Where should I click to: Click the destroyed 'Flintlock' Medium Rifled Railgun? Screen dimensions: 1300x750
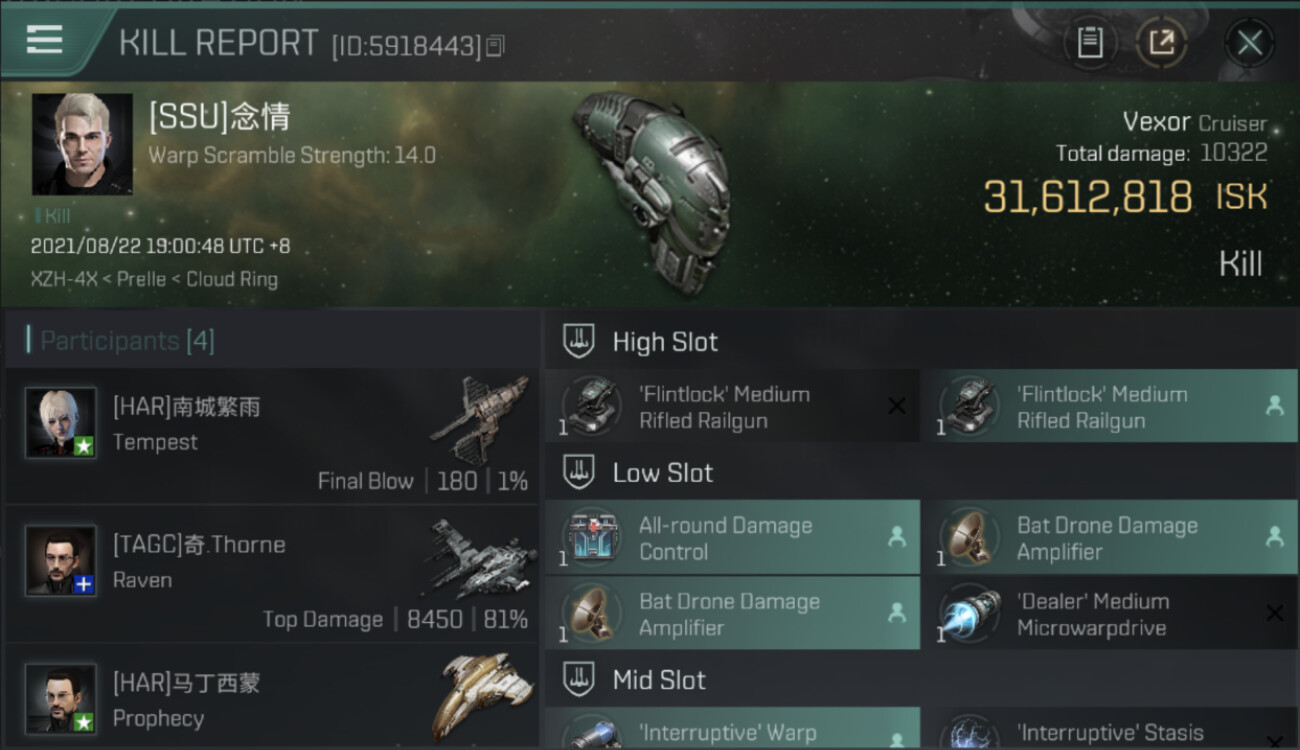tap(732, 406)
